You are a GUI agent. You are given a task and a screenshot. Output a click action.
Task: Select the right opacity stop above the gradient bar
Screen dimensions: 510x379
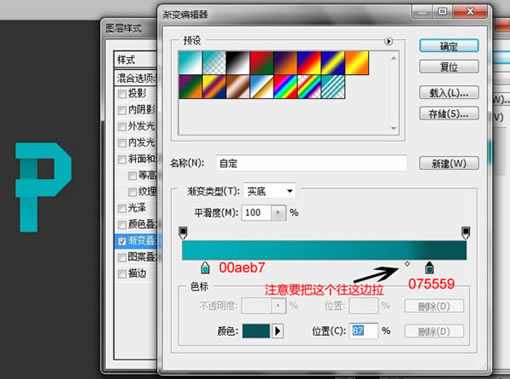click(466, 233)
